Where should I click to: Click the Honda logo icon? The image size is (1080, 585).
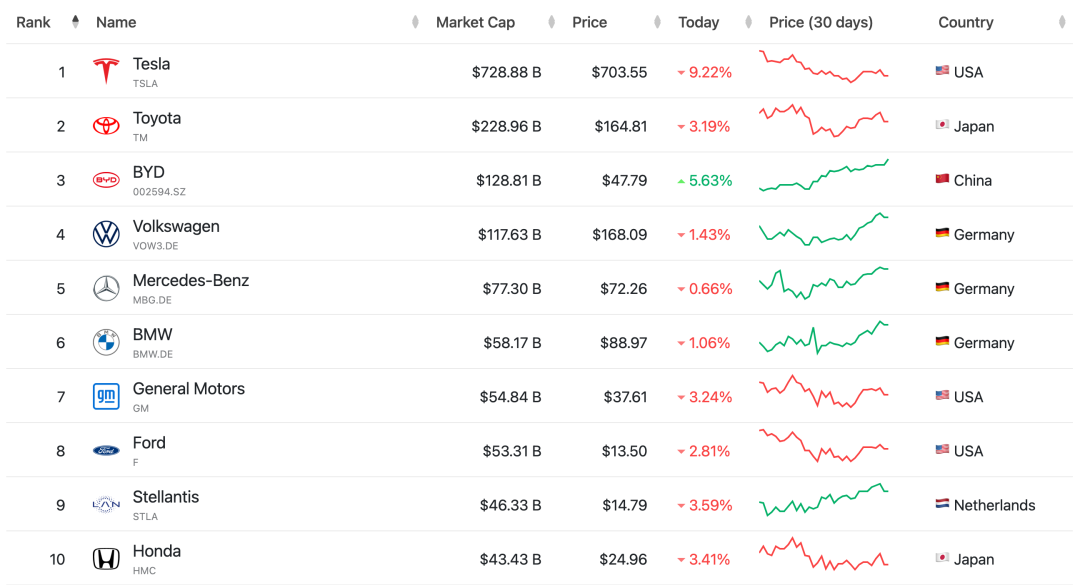(x=106, y=559)
